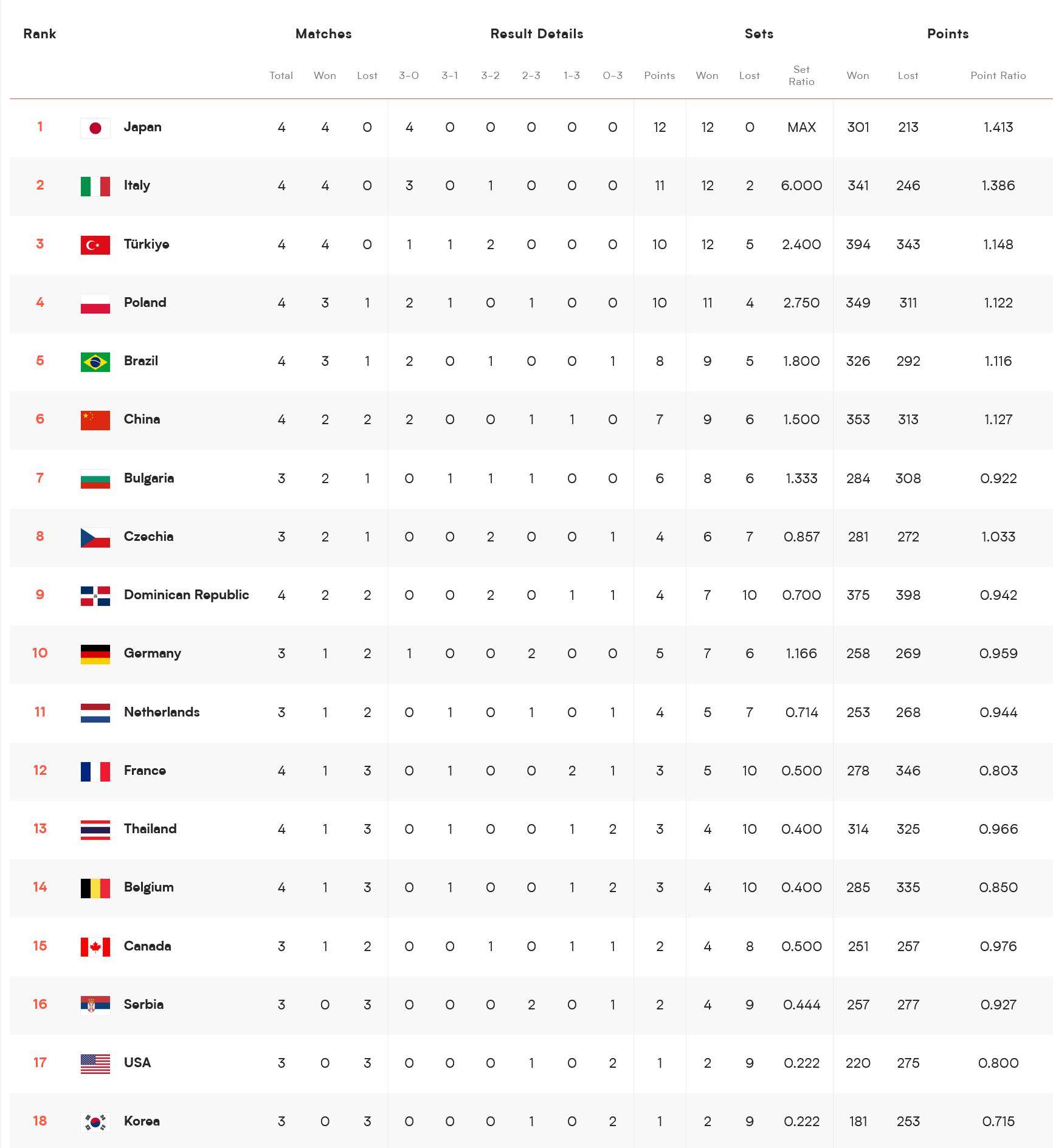Click the Set Ratio column header
The width and height of the screenshot is (1053, 1148).
click(801, 75)
